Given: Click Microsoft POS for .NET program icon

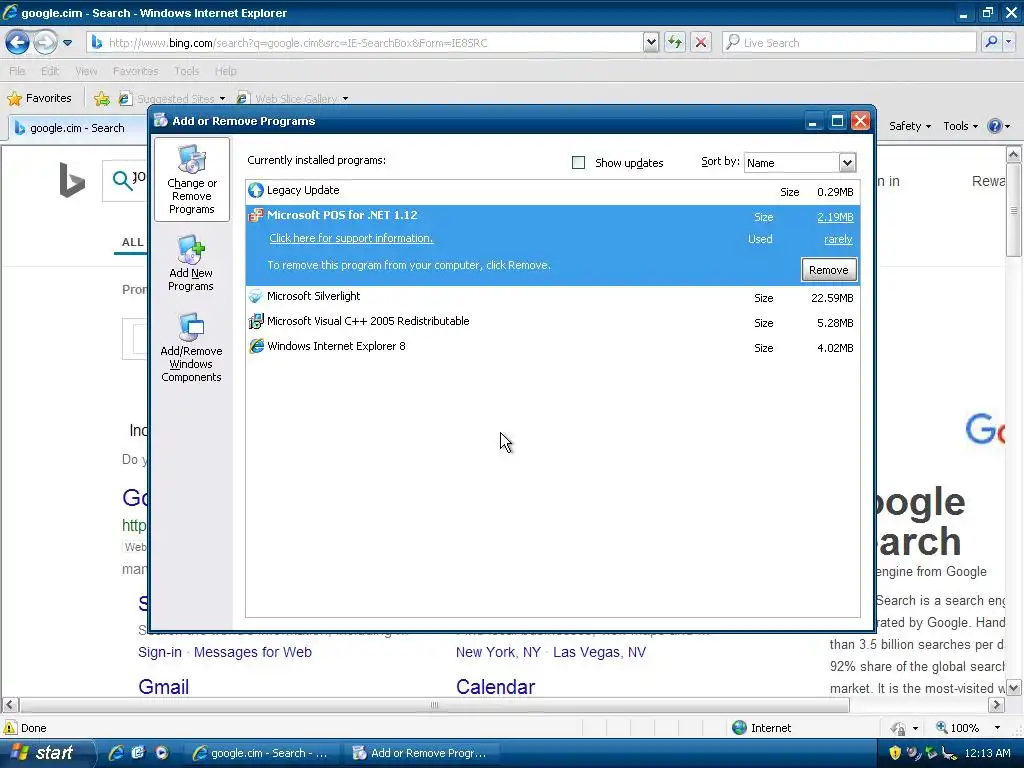Looking at the screenshot, I should click(256, 215).
